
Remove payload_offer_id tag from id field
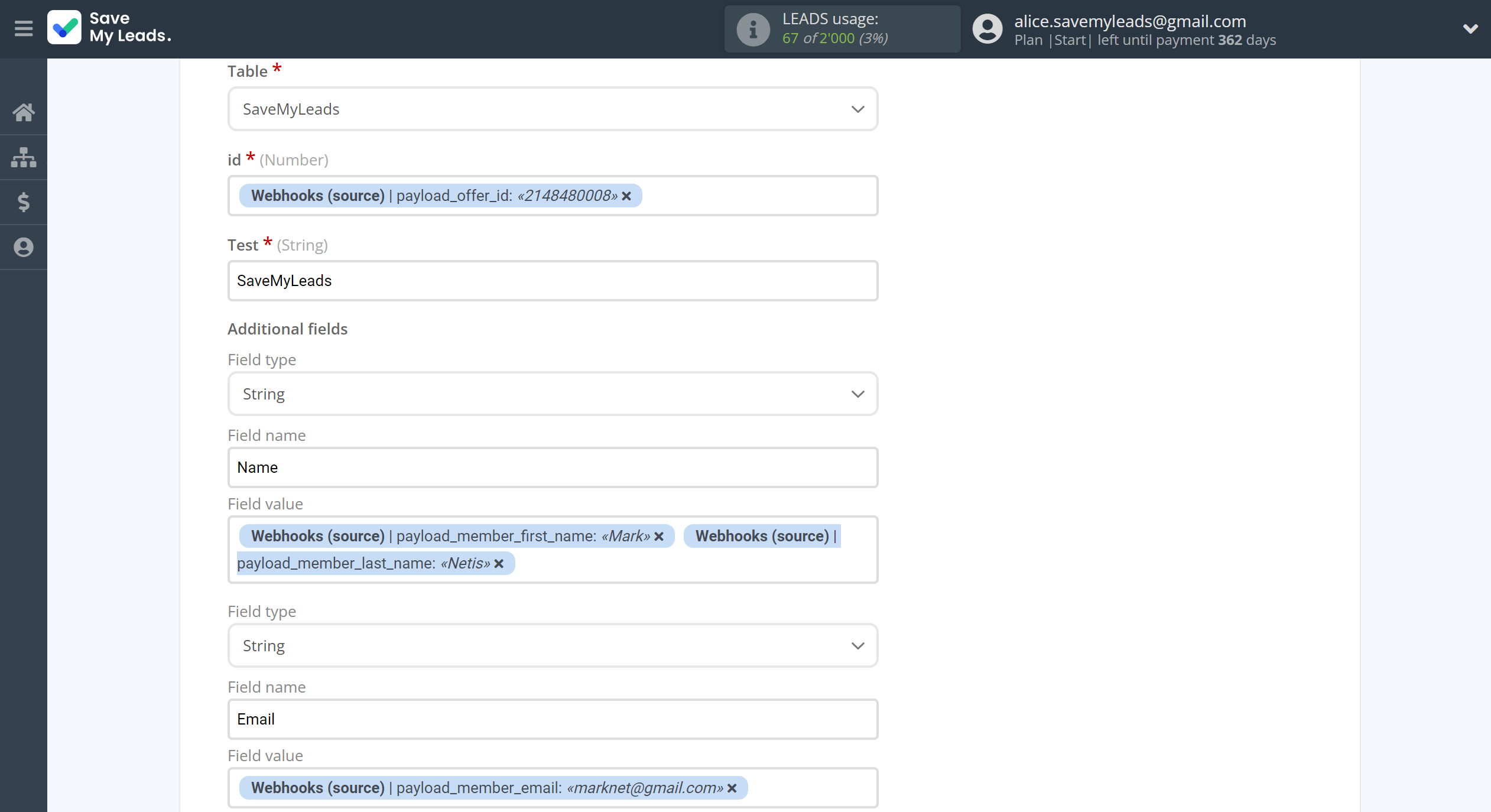coord(626,196)
